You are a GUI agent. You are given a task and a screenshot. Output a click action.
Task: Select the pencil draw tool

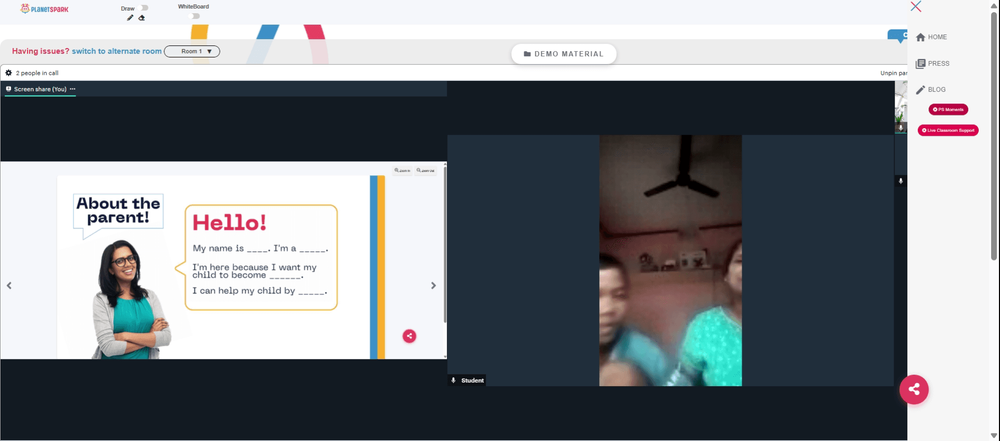[x=130, y=18]
